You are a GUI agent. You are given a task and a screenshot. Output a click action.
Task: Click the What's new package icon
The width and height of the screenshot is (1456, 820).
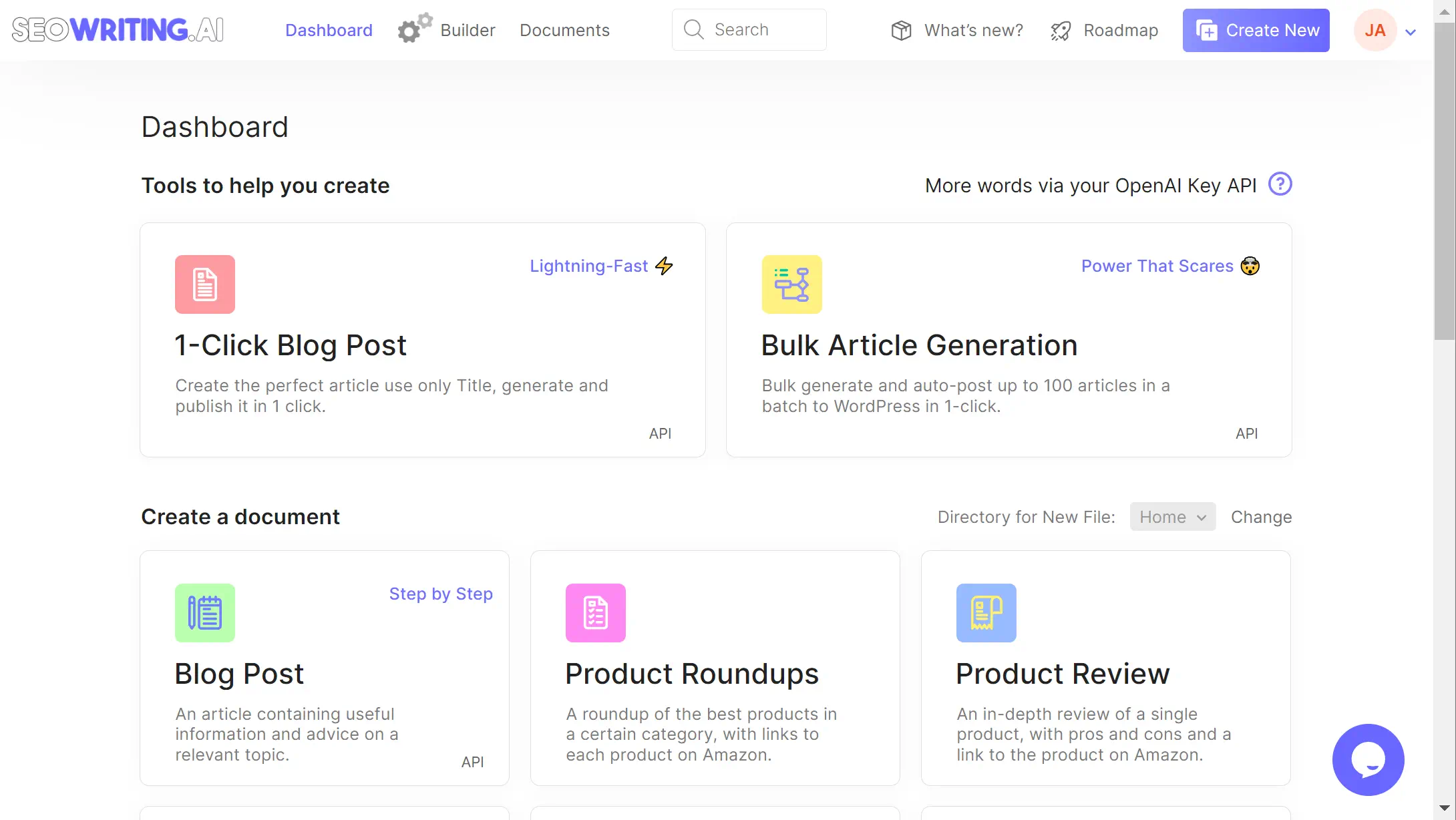(x=901, y=30)
